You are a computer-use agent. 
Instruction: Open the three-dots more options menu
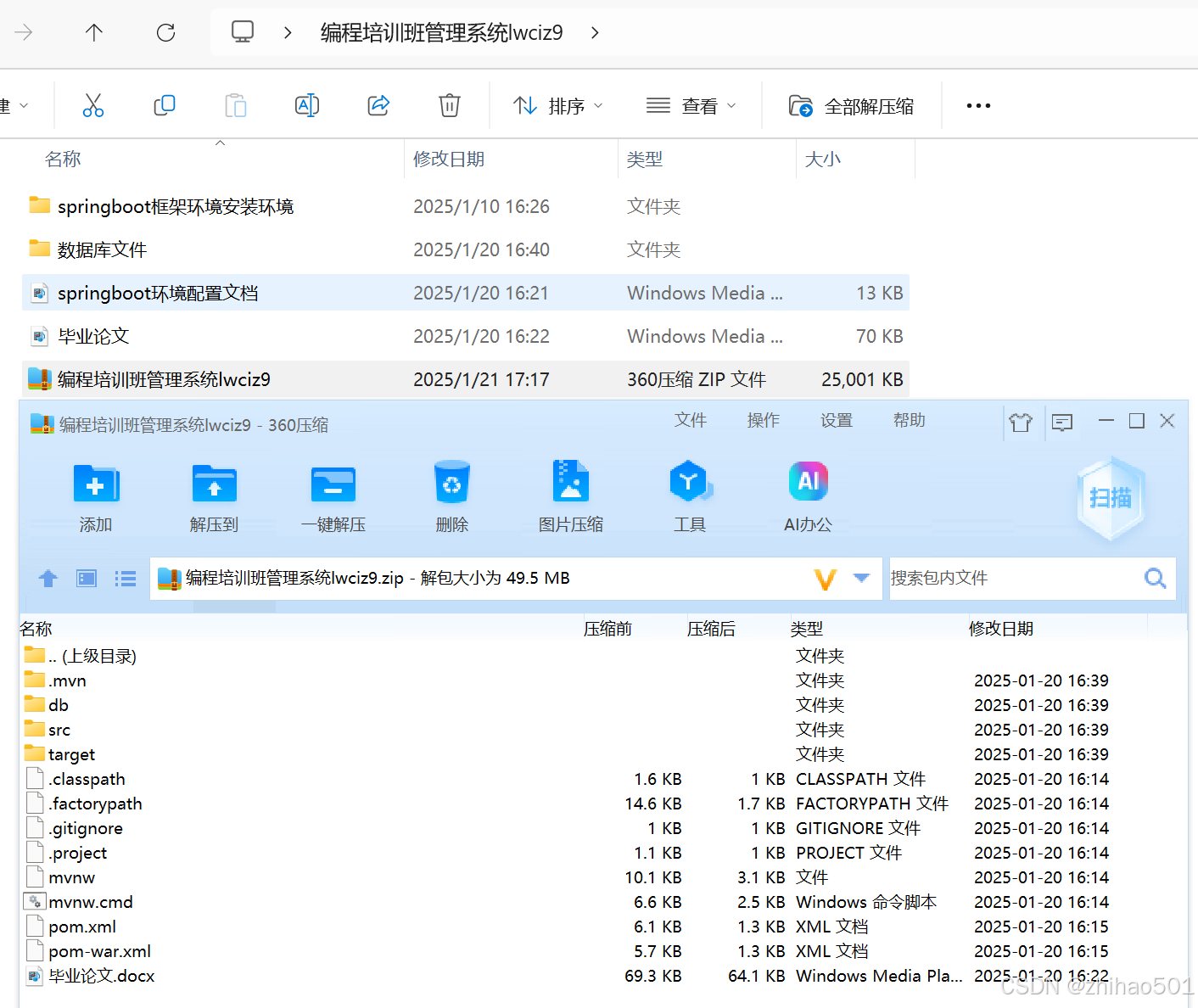tap(978, 105)
